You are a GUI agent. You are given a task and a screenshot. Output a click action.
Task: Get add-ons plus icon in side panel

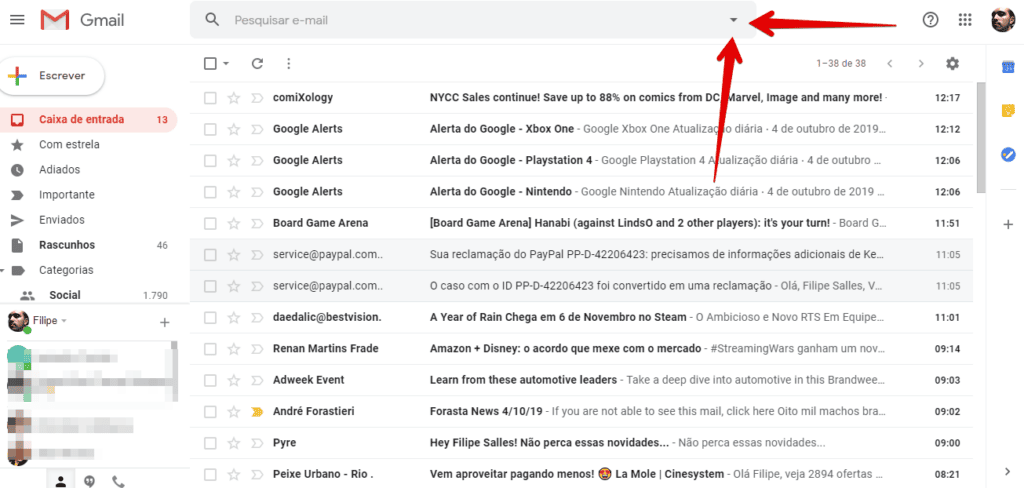point(1008,225)
